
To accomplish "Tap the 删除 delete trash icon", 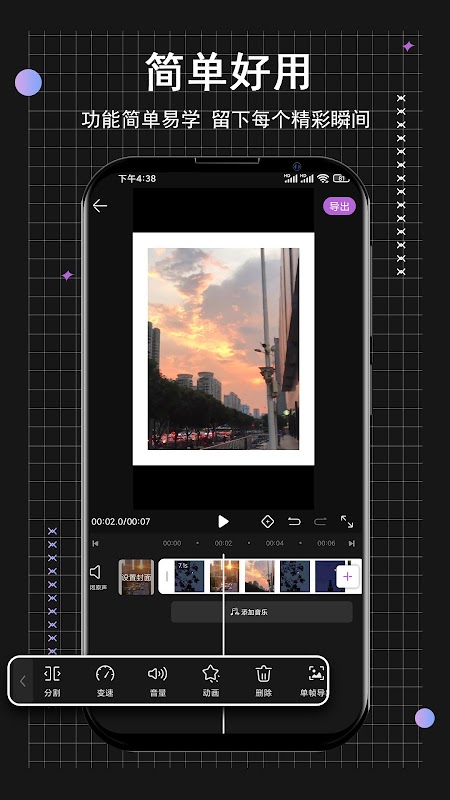I will pos(263,681).
